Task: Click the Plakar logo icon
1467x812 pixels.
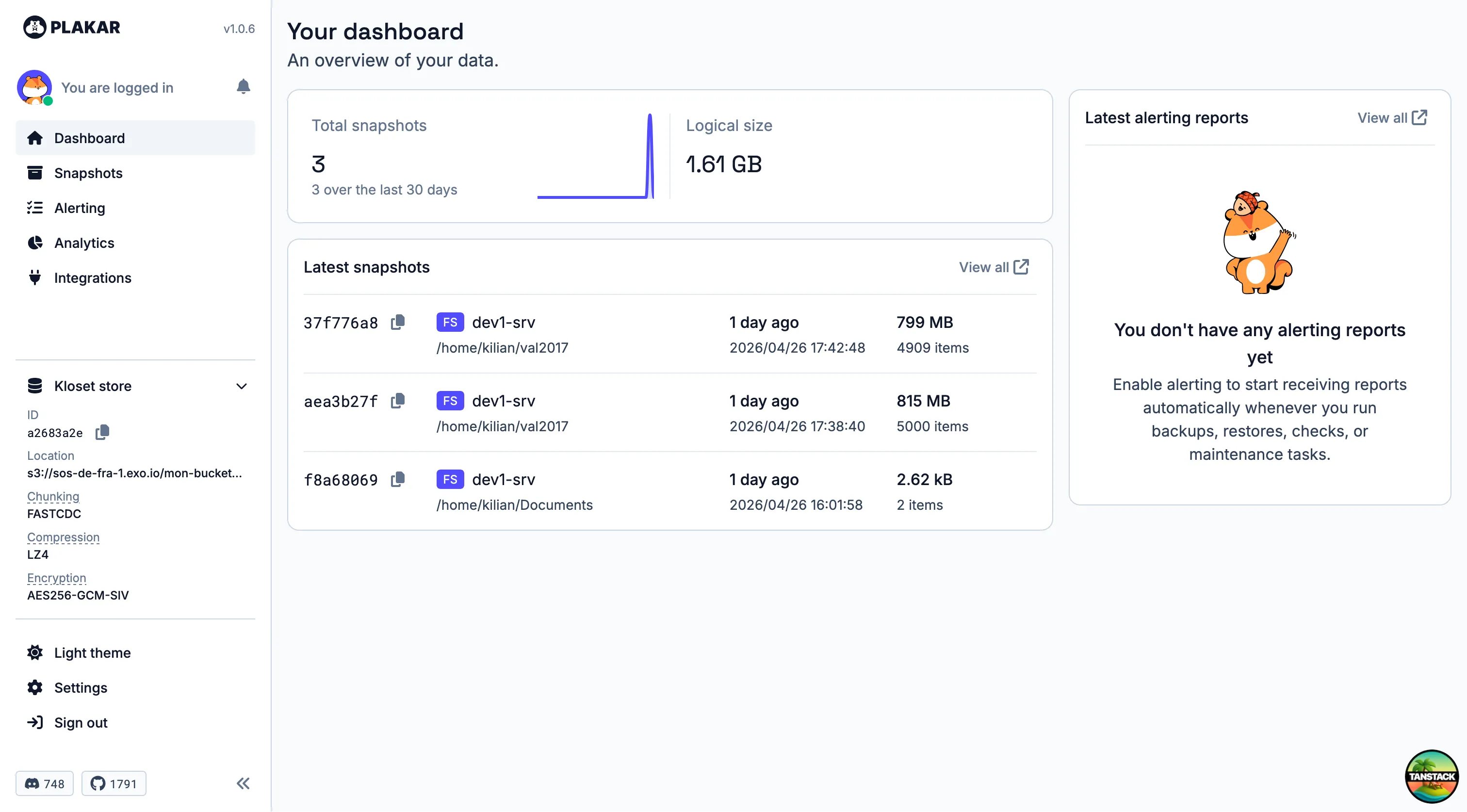Action: tap(34, 27)
